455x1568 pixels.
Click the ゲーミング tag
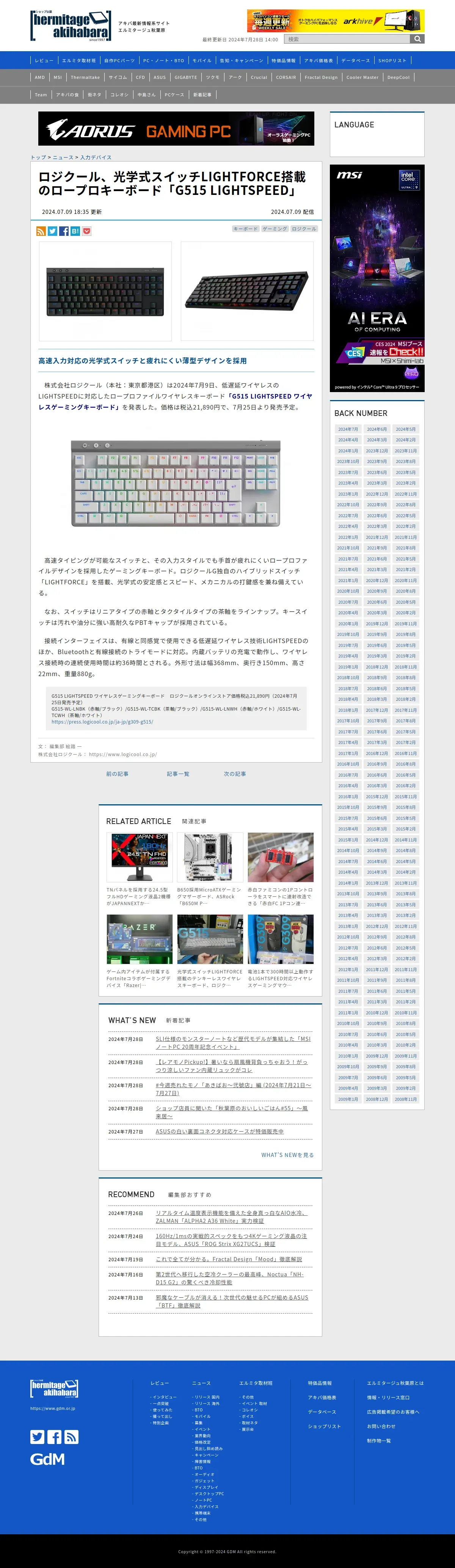tap(275, 229)
